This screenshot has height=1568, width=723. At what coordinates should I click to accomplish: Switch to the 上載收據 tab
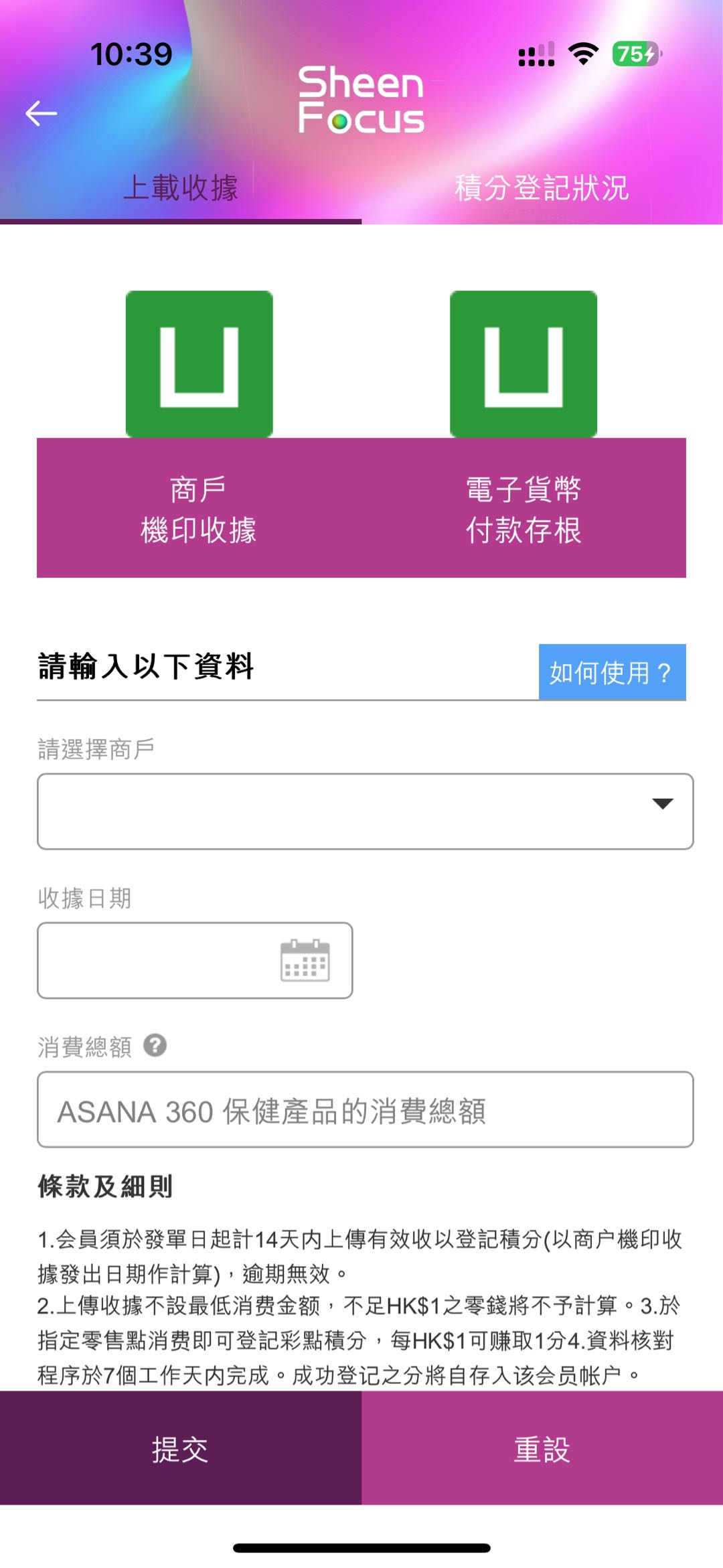point(181,188)
